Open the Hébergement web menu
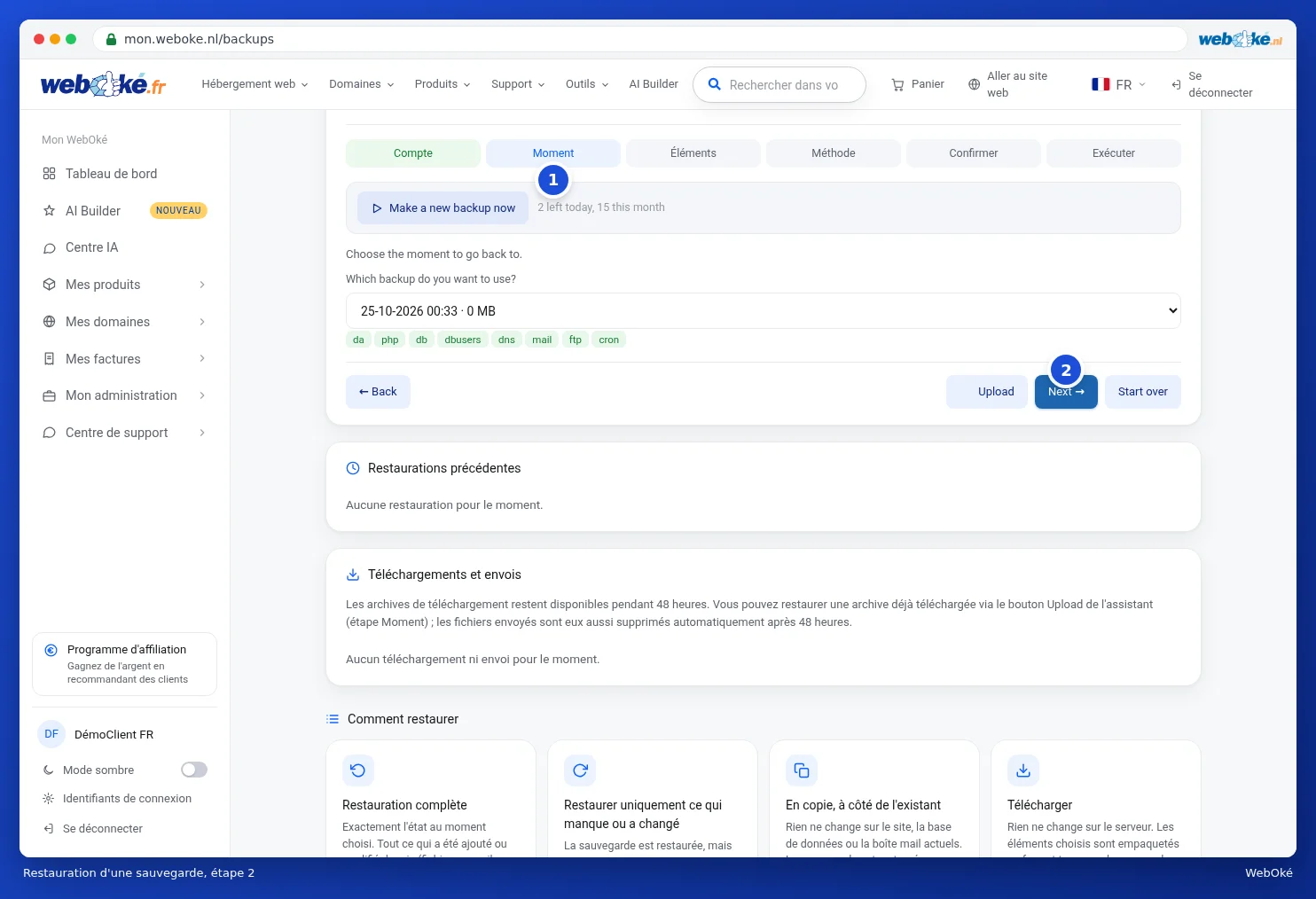This screenshot has width=1316, height=899. (255, 84)
